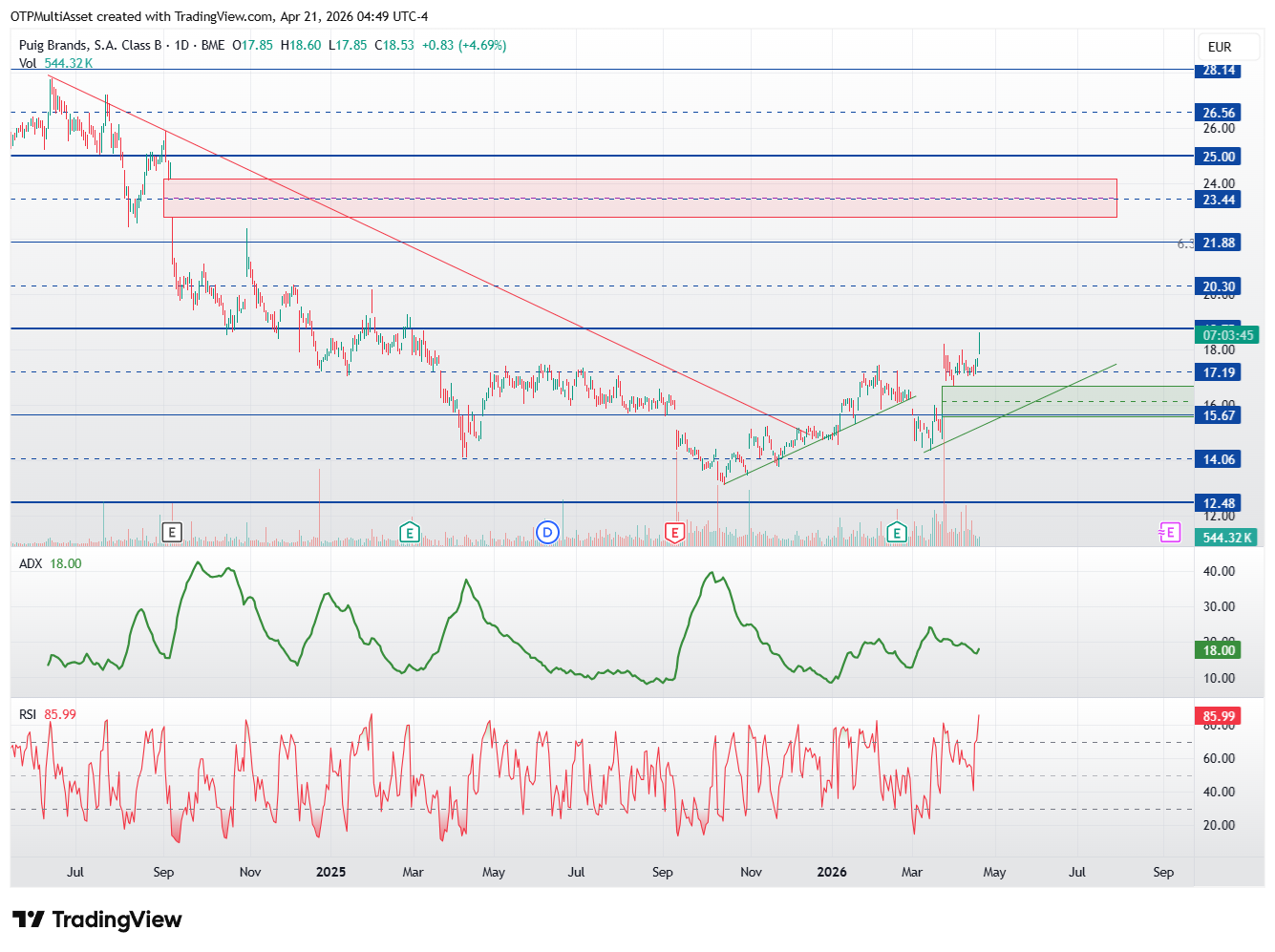Open the blue dividend D marker
This screenshot has width=1275, height=952.
click(x=547, y=532)
